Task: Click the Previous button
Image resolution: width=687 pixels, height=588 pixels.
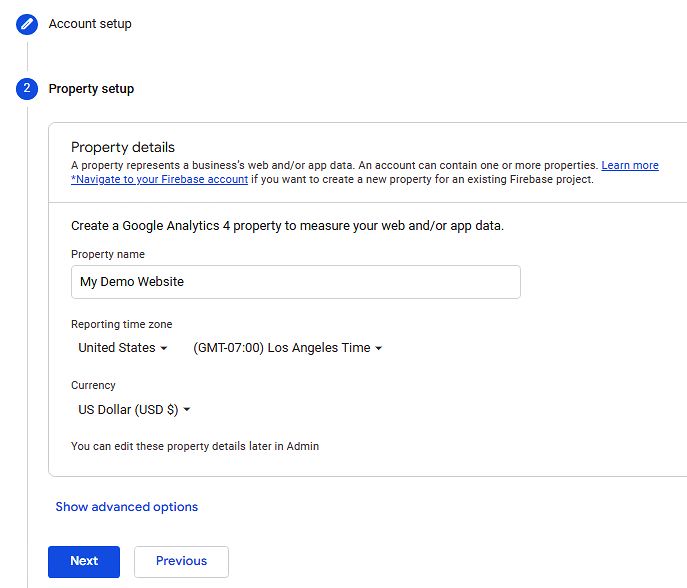Action: pos(181,561)
